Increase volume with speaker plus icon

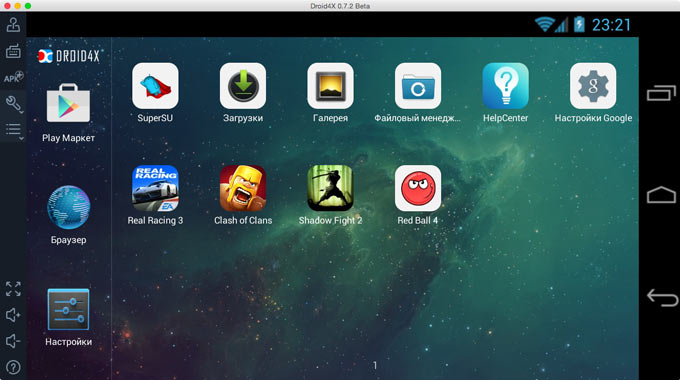[13, 315]
